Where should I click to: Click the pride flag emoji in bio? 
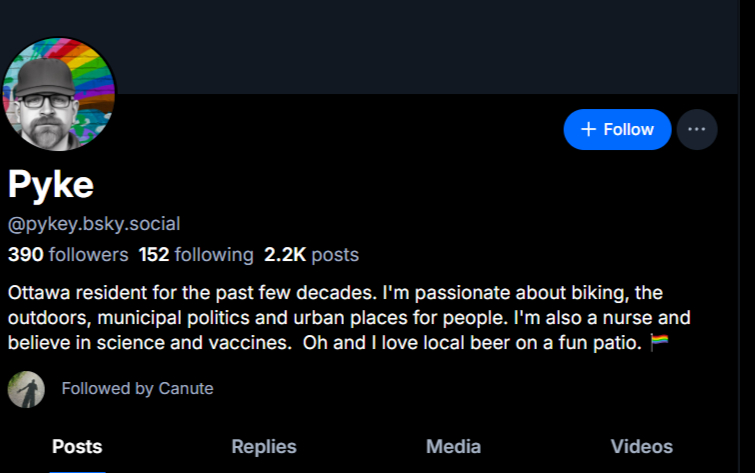pos(659,343)
